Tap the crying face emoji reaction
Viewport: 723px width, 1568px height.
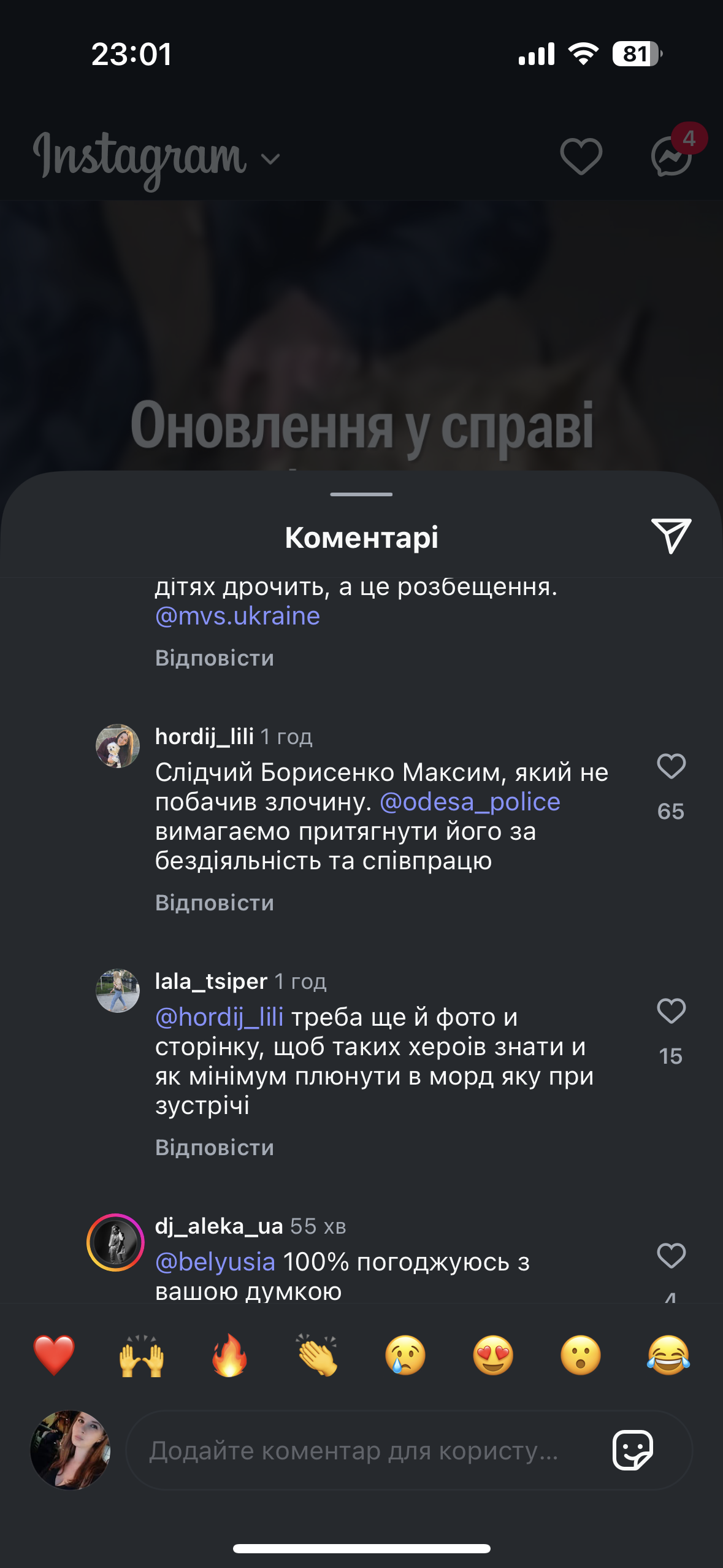pyautogui.click(x=405, y=1356)
